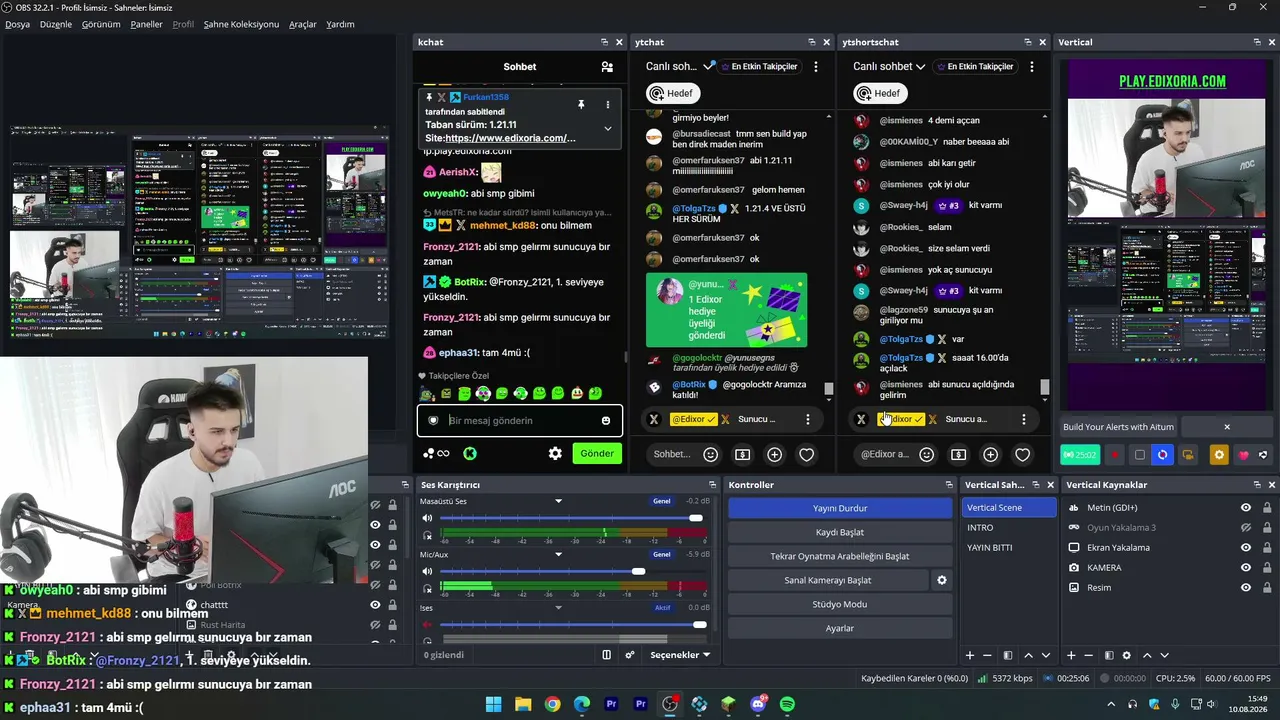Click the Discord icon in the taskbar
Viewport: 1280px width, 720px height.
pos(758,705)
